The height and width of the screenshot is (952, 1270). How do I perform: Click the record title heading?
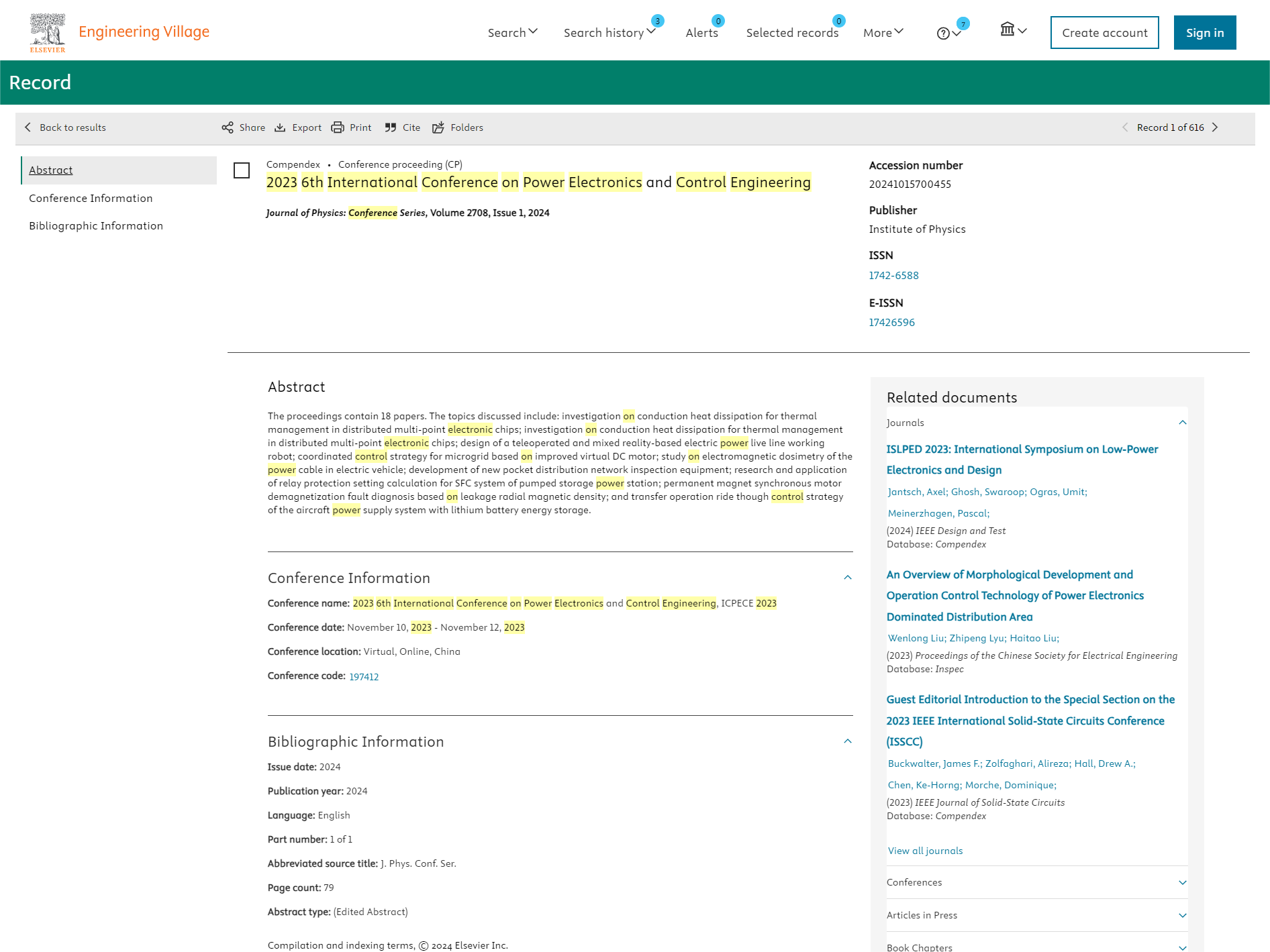[x=538, y=182]
